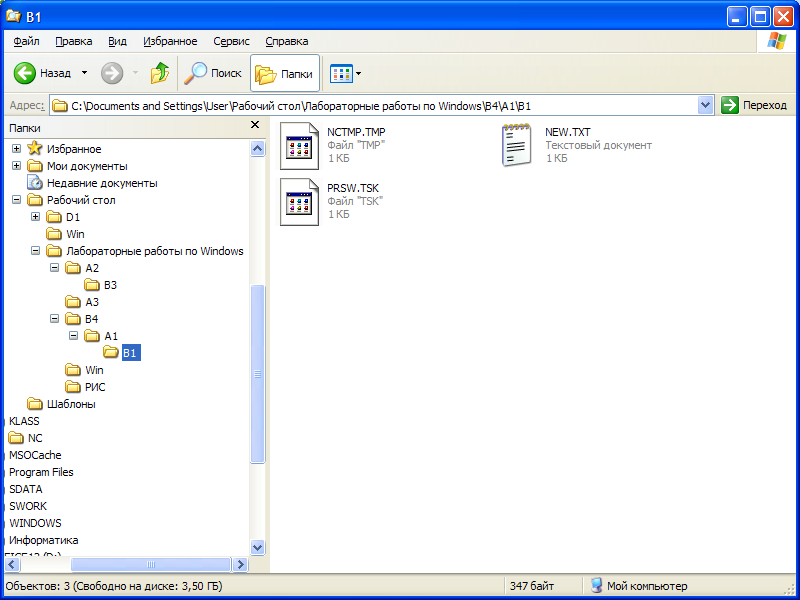Viewport: 800px width, 600px height.
Task: Expand the Мои документы tree node
Action: [16, 166]
